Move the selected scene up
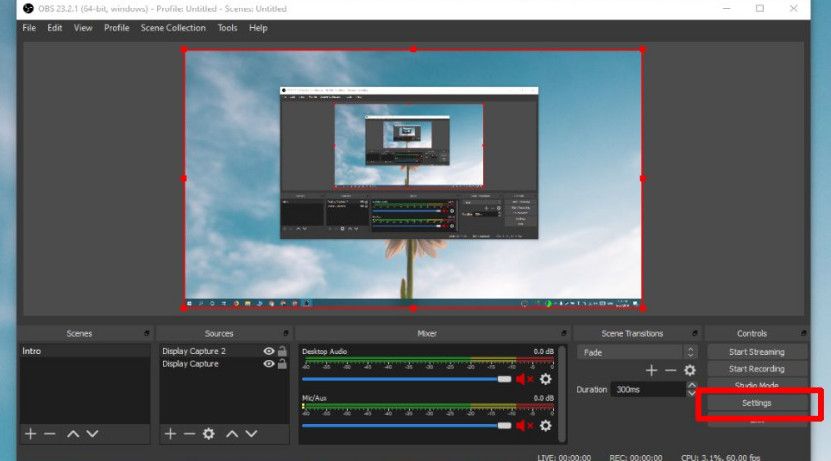This screenshot has height=461, width=831. tap(72, 433)
